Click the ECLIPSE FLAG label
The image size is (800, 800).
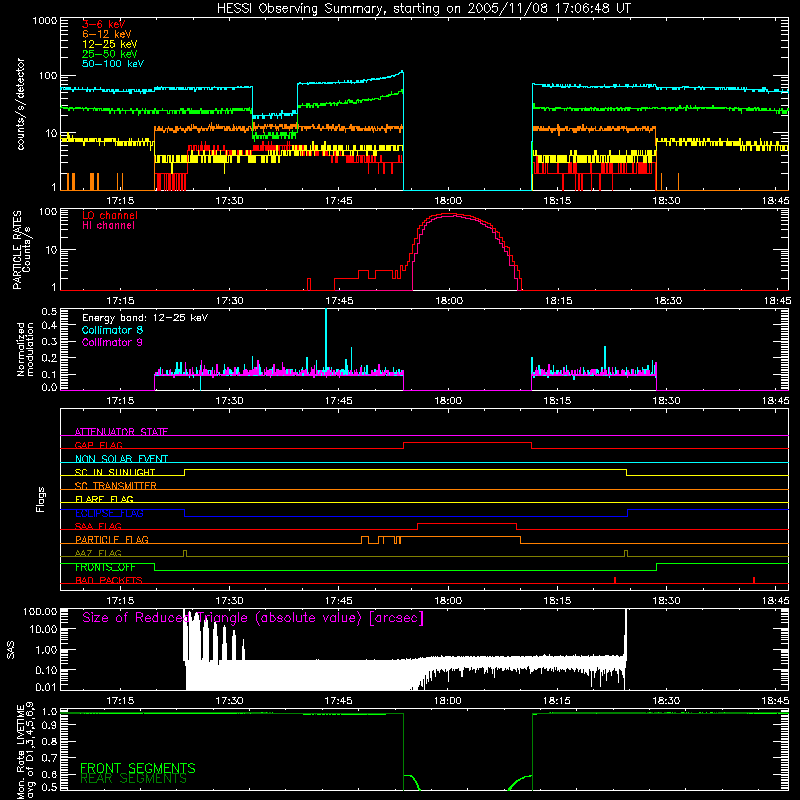tap(109, 513)
